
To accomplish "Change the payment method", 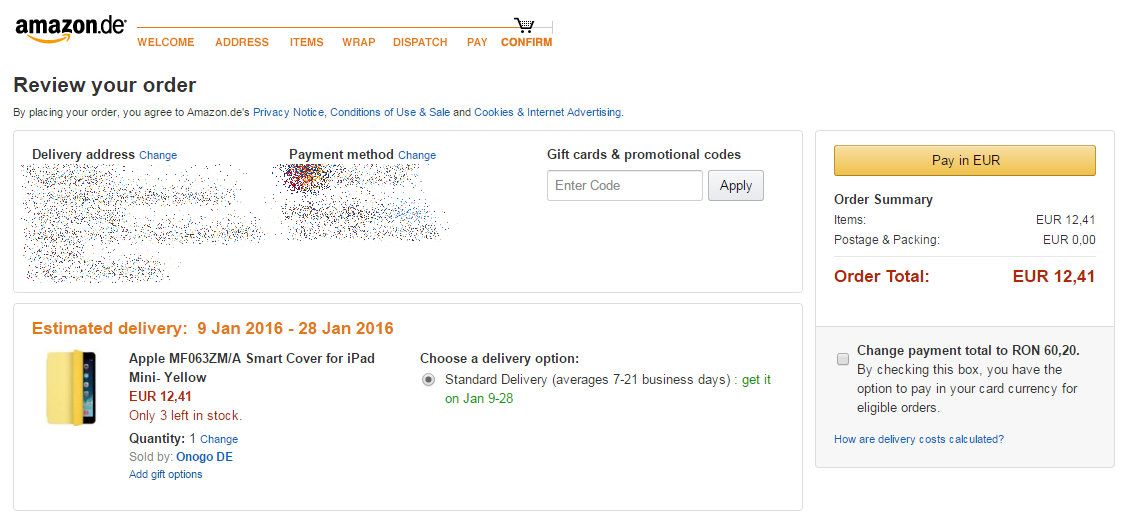I will click(x=417, y=155).
